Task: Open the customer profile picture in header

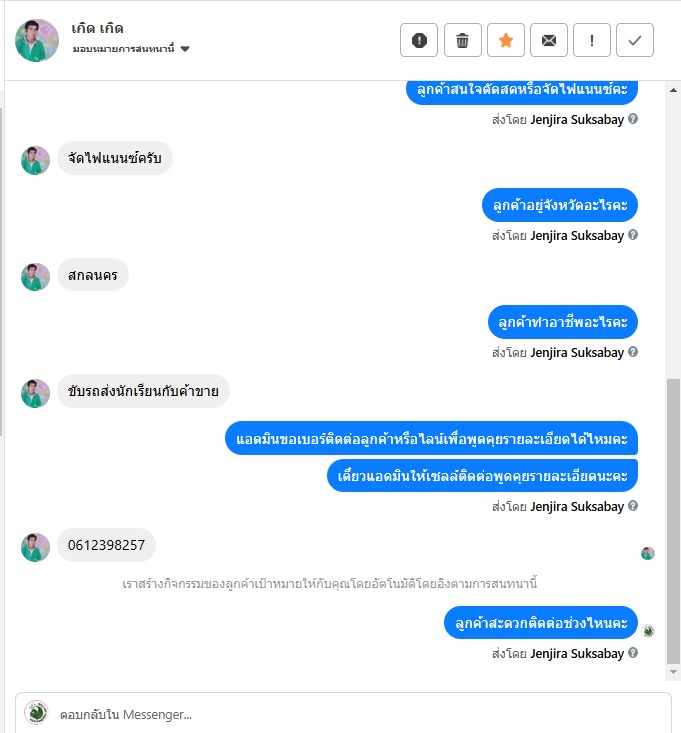Action: pyautogui.click(x=37, y=40)
